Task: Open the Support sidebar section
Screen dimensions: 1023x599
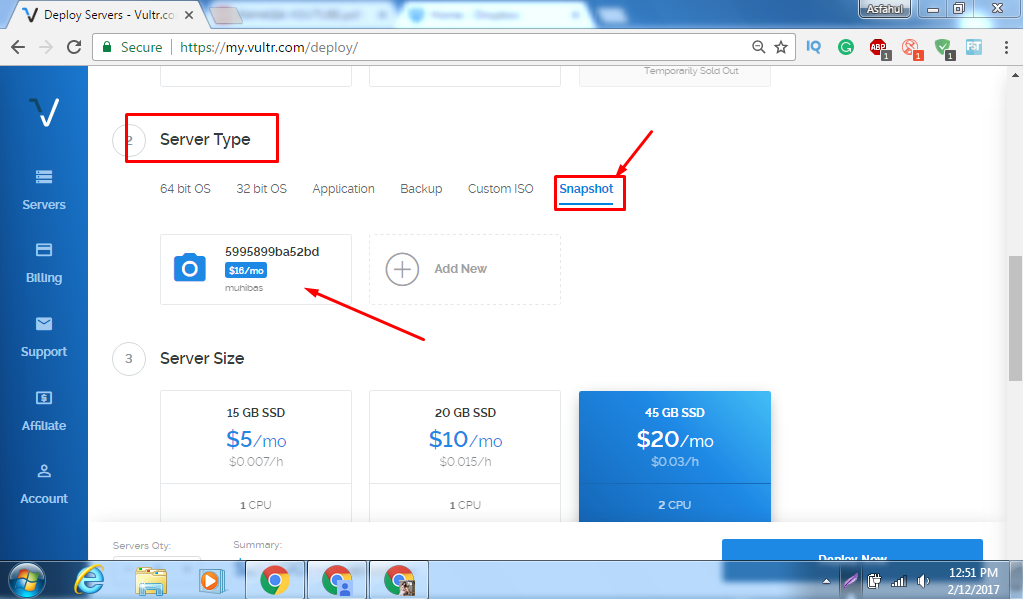Action: pos(44,337)
